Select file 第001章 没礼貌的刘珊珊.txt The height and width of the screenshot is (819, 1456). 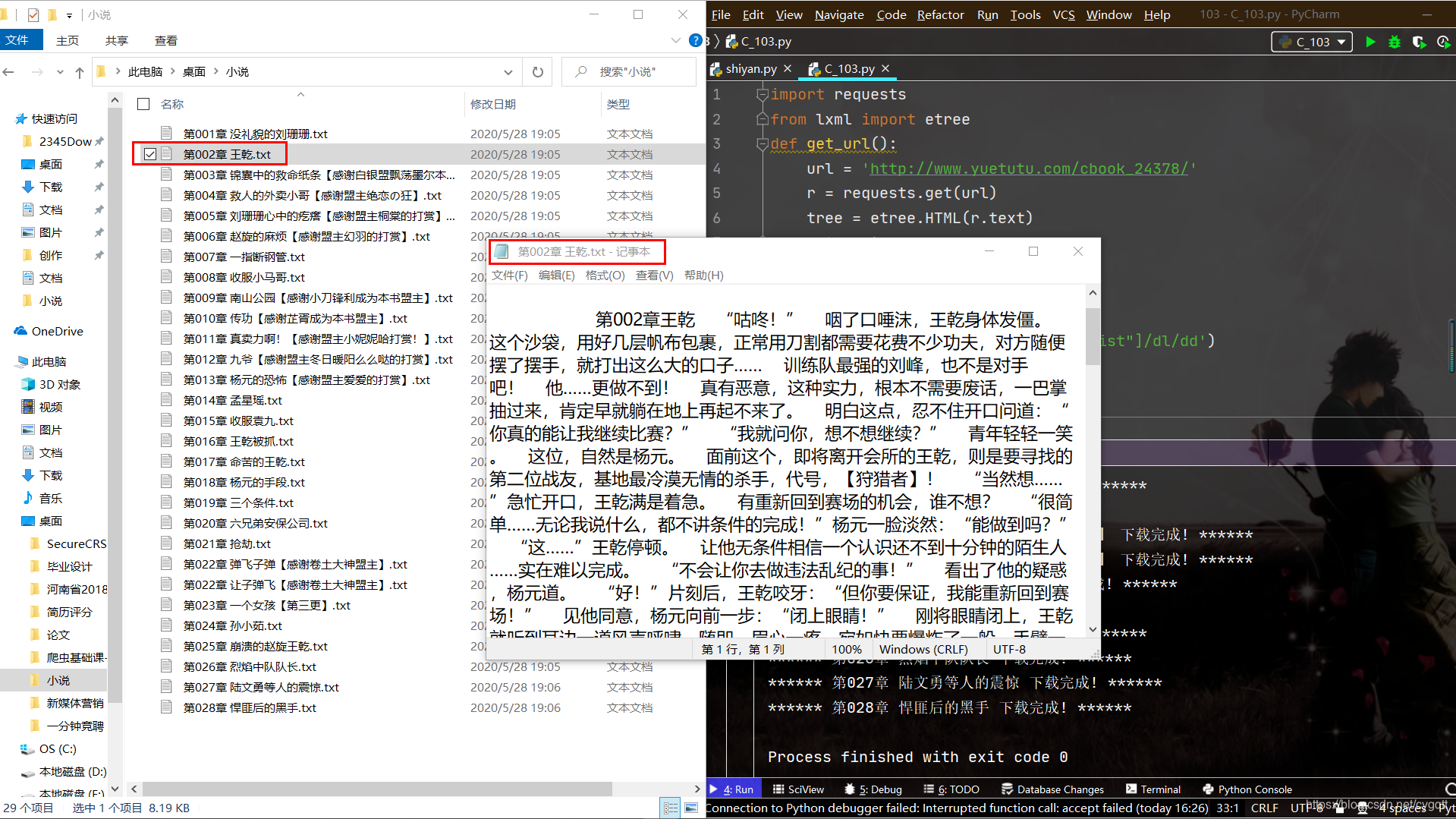(x=255, y=134)
